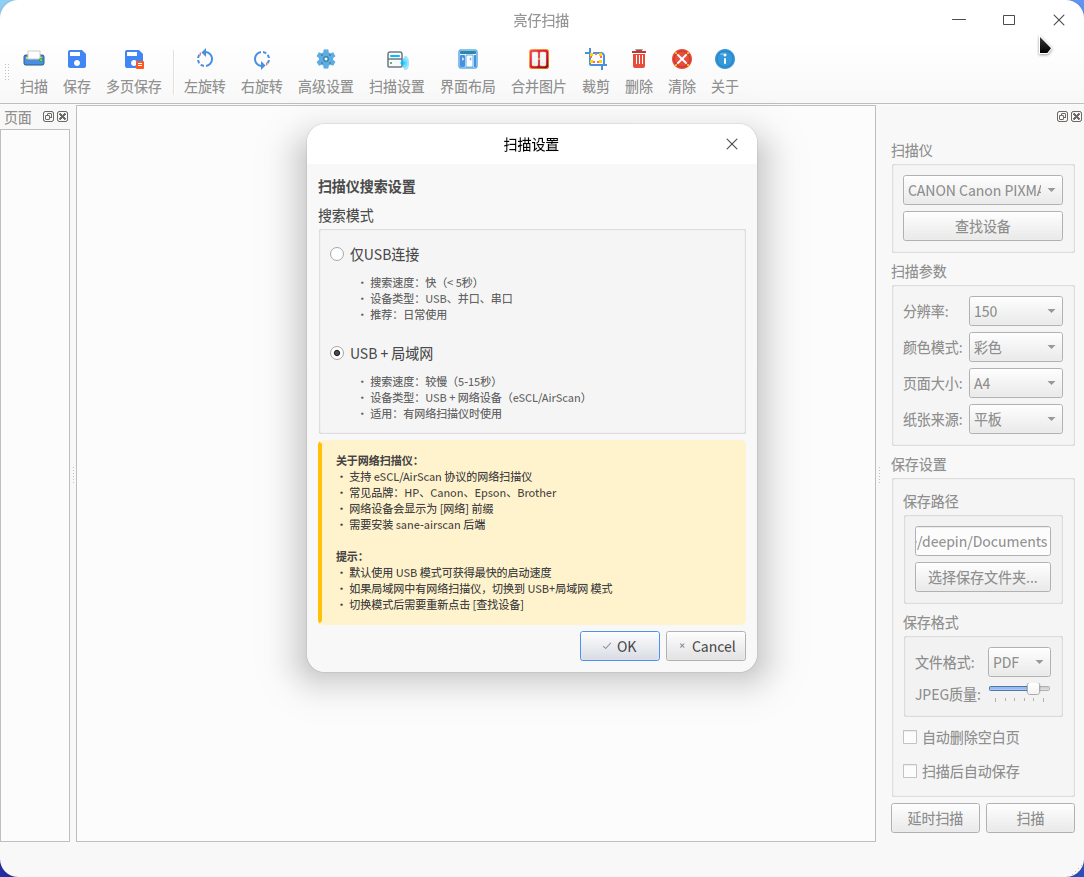Open 扫描设置 toolbar icon
The height and width of the screenshot is (877, 1084).
coord(397,59)
